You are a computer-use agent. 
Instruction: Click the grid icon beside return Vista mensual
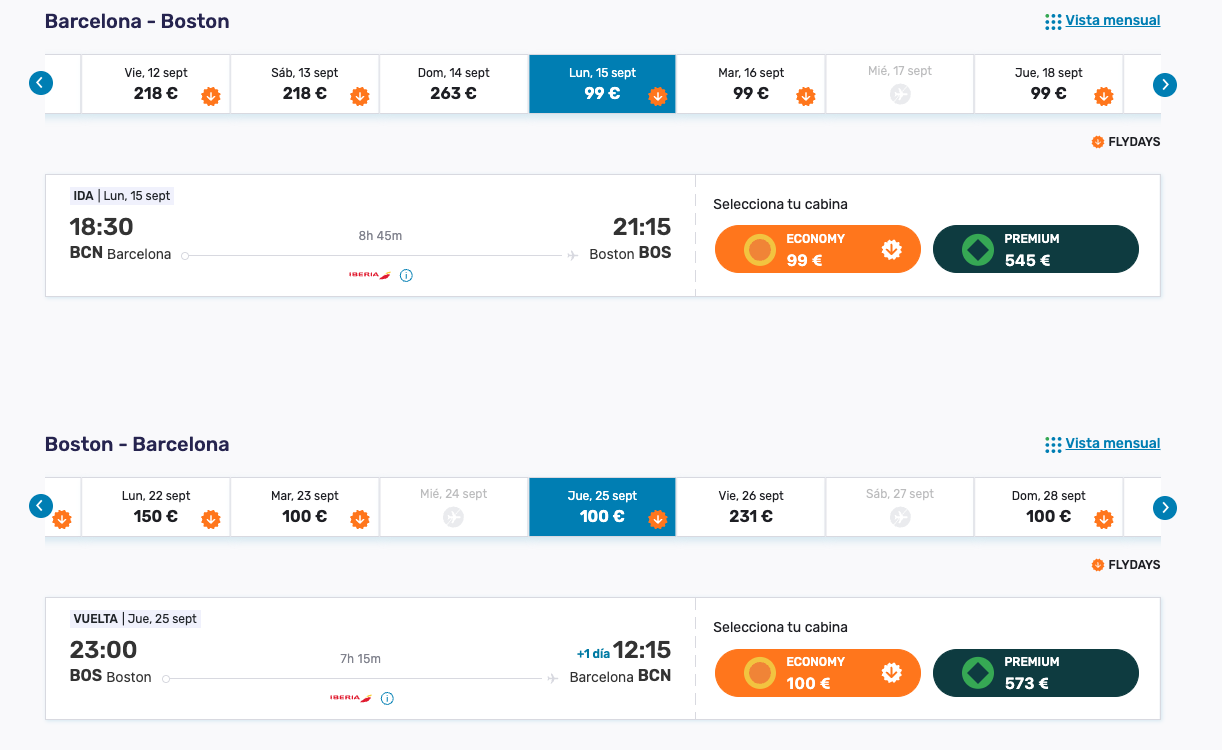(x=1053, y=445)
